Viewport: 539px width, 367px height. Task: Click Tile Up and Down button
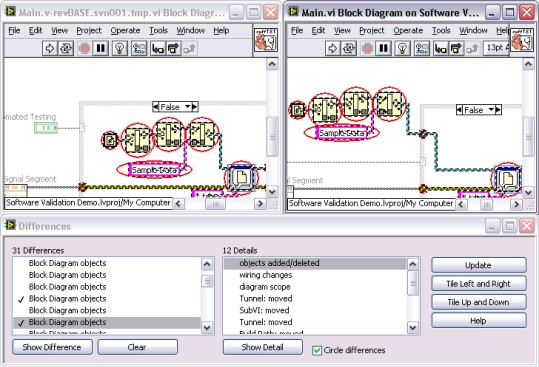pyautogui.click(x=479, y=302)
